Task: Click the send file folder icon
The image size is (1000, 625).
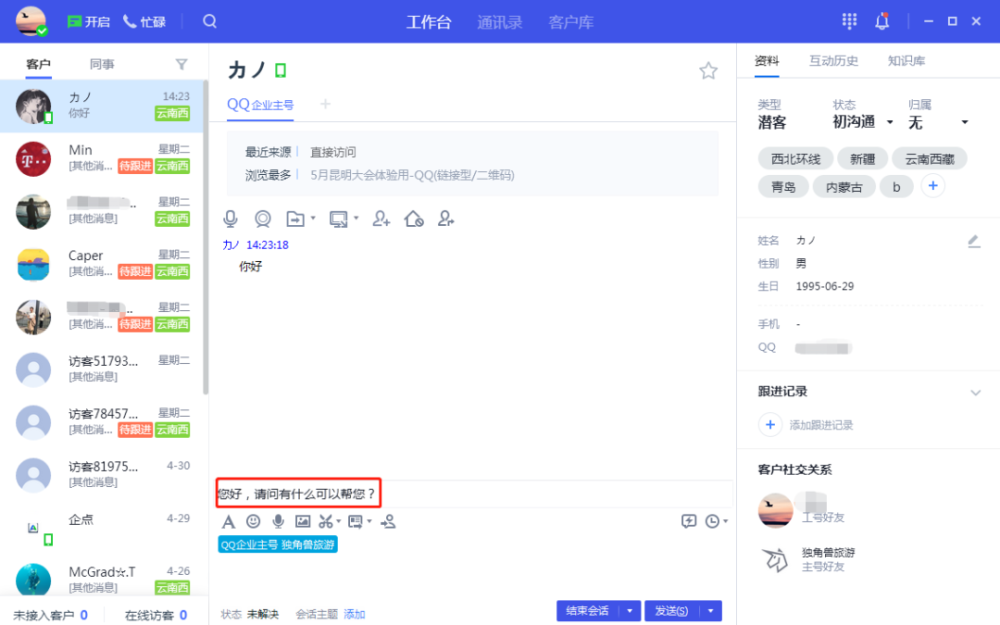Action: [295, 219]
